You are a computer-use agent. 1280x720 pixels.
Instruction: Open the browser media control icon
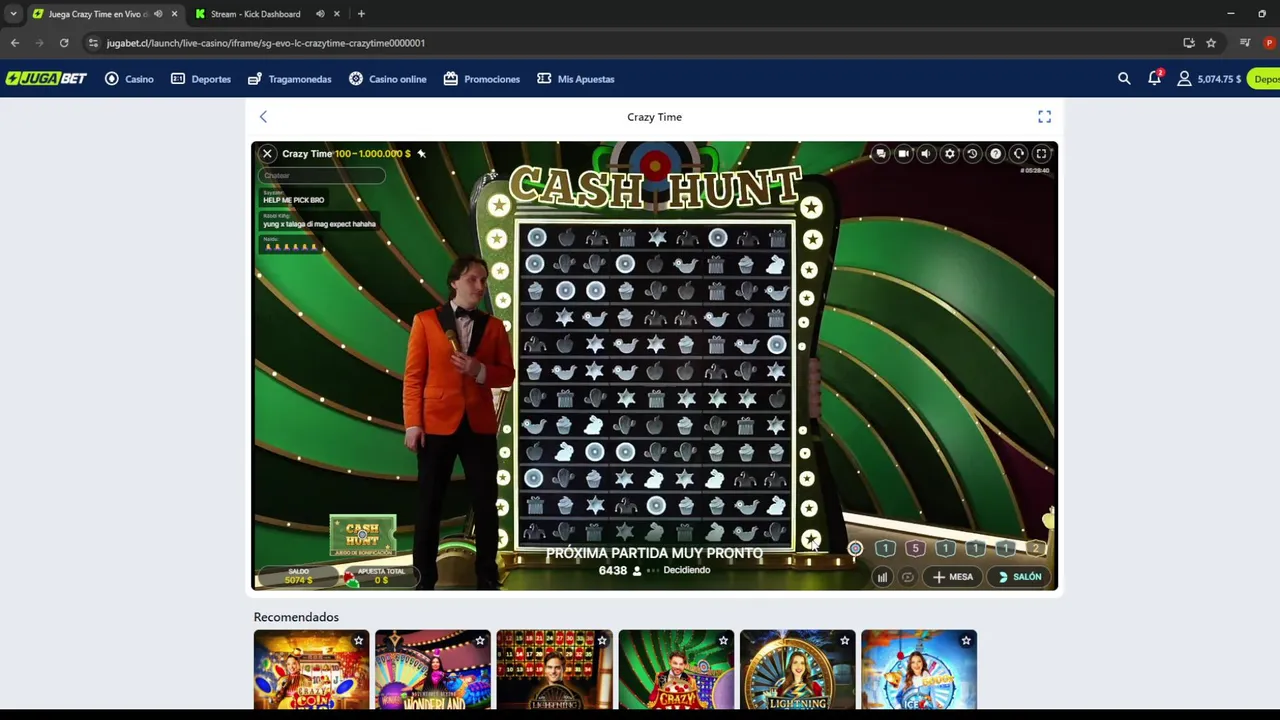pyautogui.click(x=1245, y=43)
